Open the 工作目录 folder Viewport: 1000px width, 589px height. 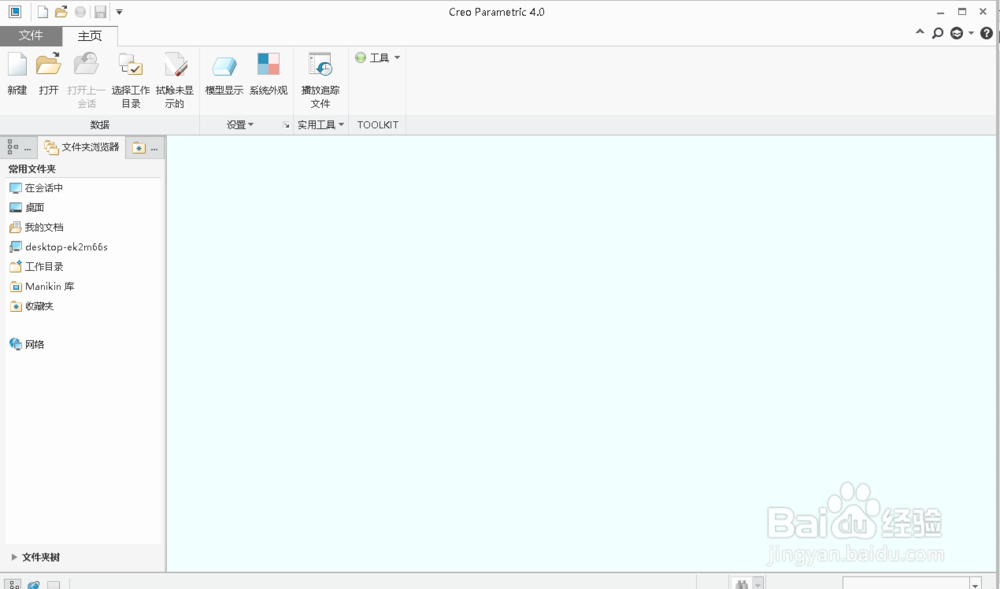click(x=36, y=267)
